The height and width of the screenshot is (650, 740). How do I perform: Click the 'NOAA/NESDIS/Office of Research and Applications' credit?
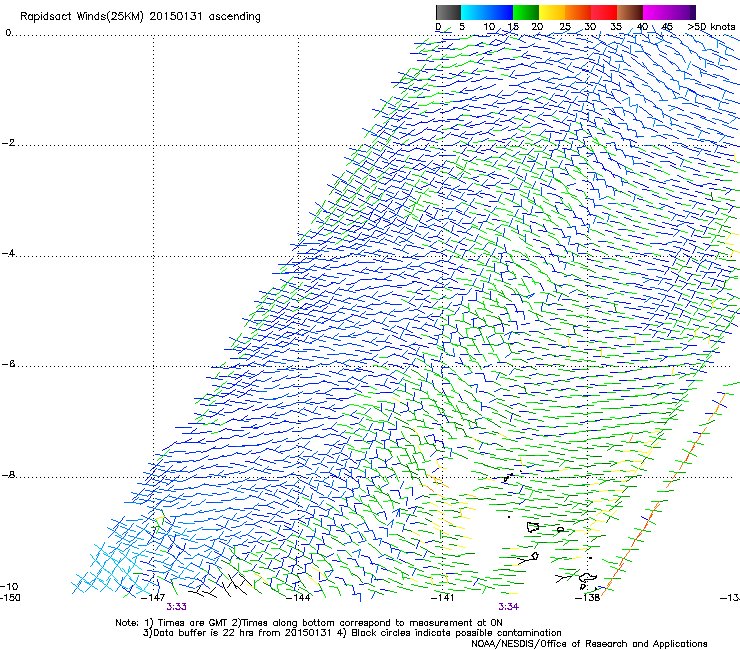coord(589,644)
